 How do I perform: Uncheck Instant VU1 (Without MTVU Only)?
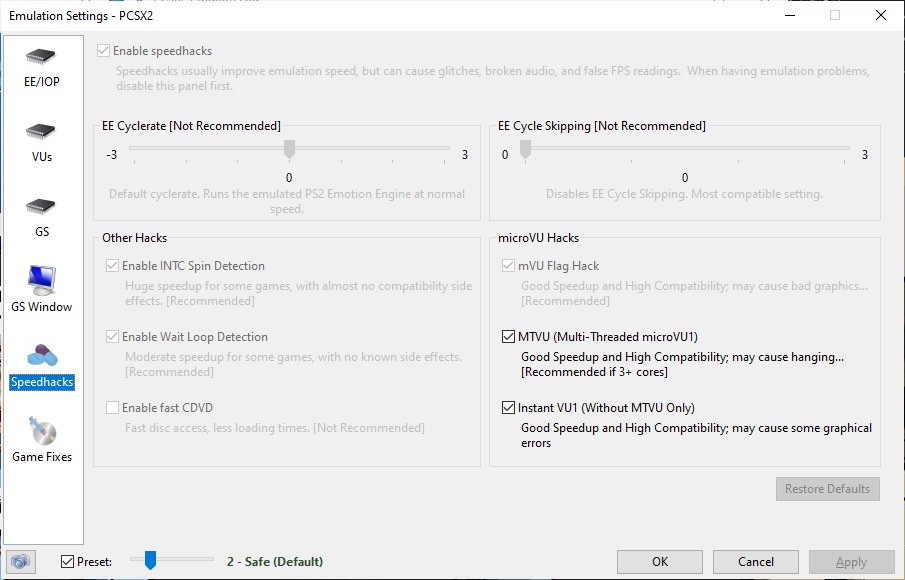[x=508, y=408]
